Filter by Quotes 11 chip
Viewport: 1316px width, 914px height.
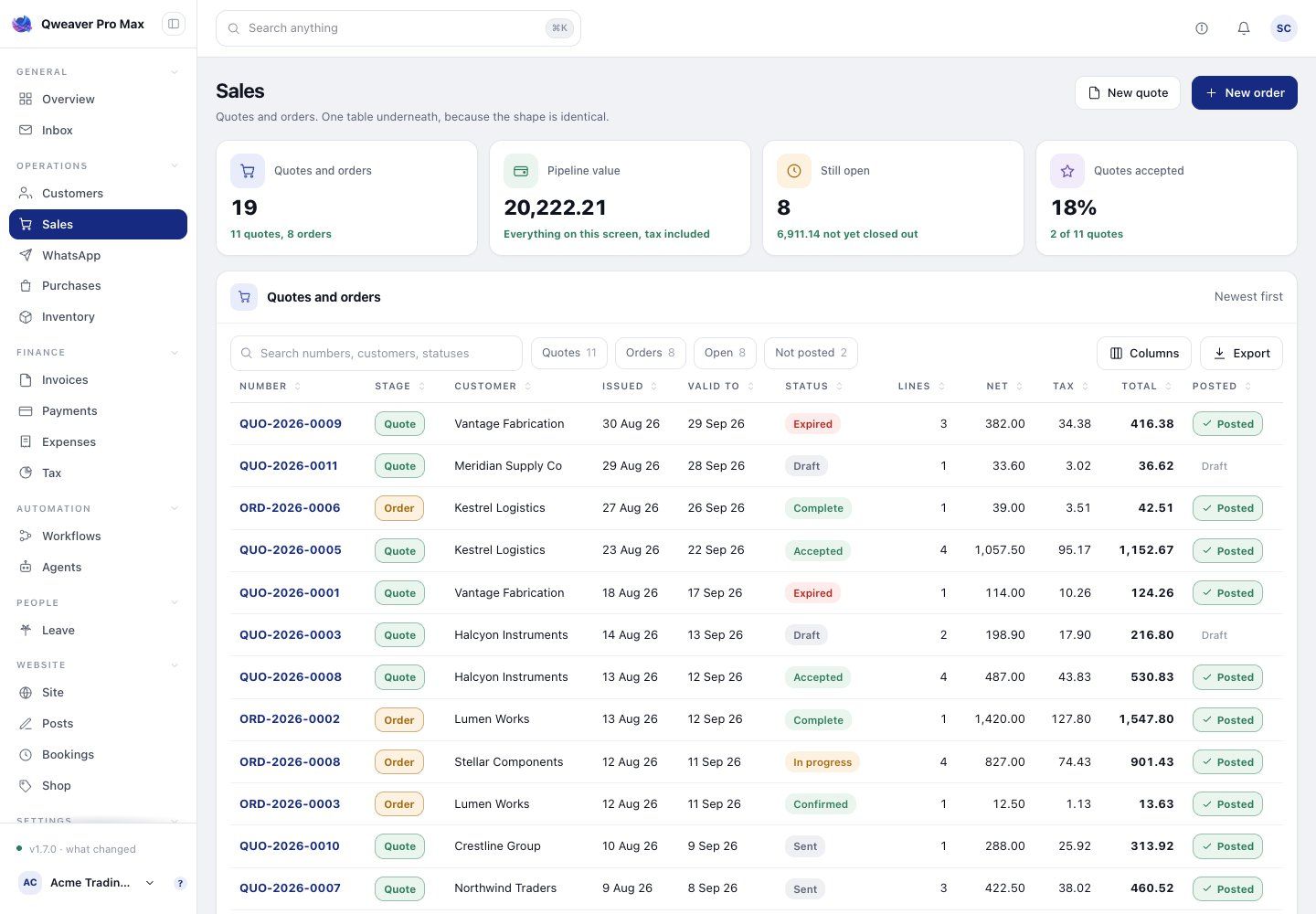pos(568,353)
